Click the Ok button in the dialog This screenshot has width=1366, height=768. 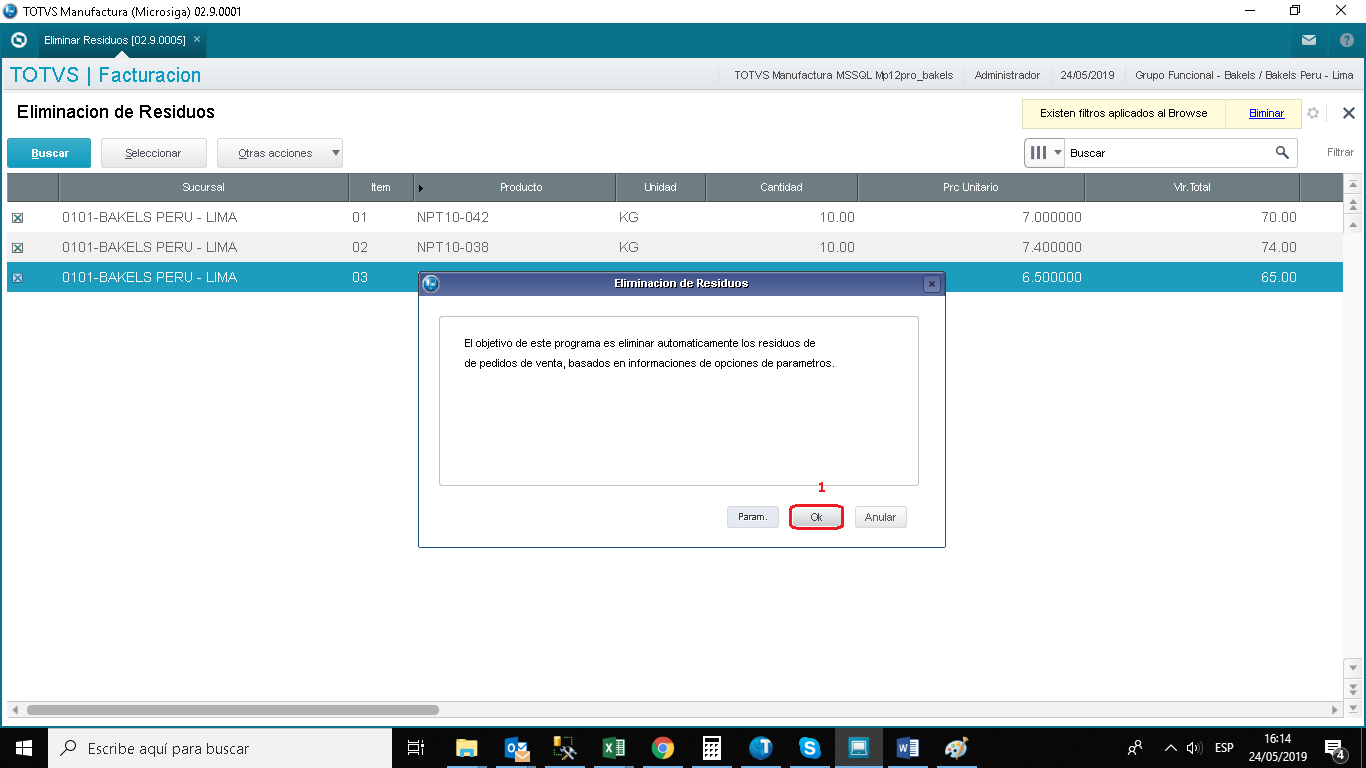click(x=816, y=517)
